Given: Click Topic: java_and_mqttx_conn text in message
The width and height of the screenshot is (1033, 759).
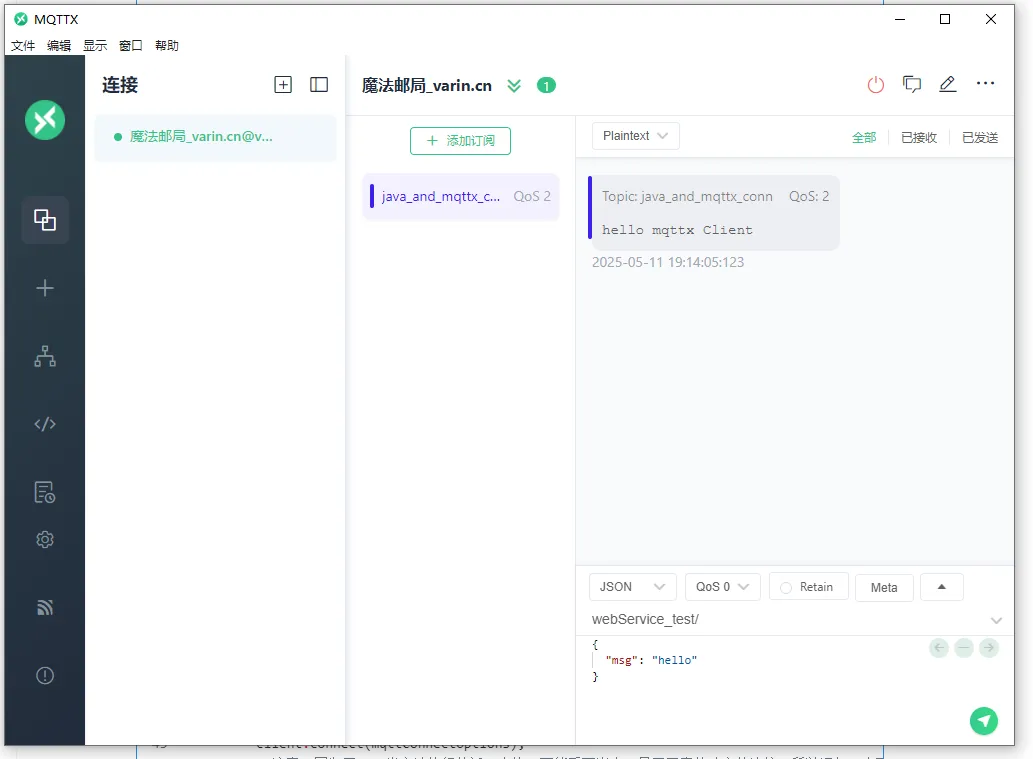Looking at the screenshot, I should click(x=687, y=196).
